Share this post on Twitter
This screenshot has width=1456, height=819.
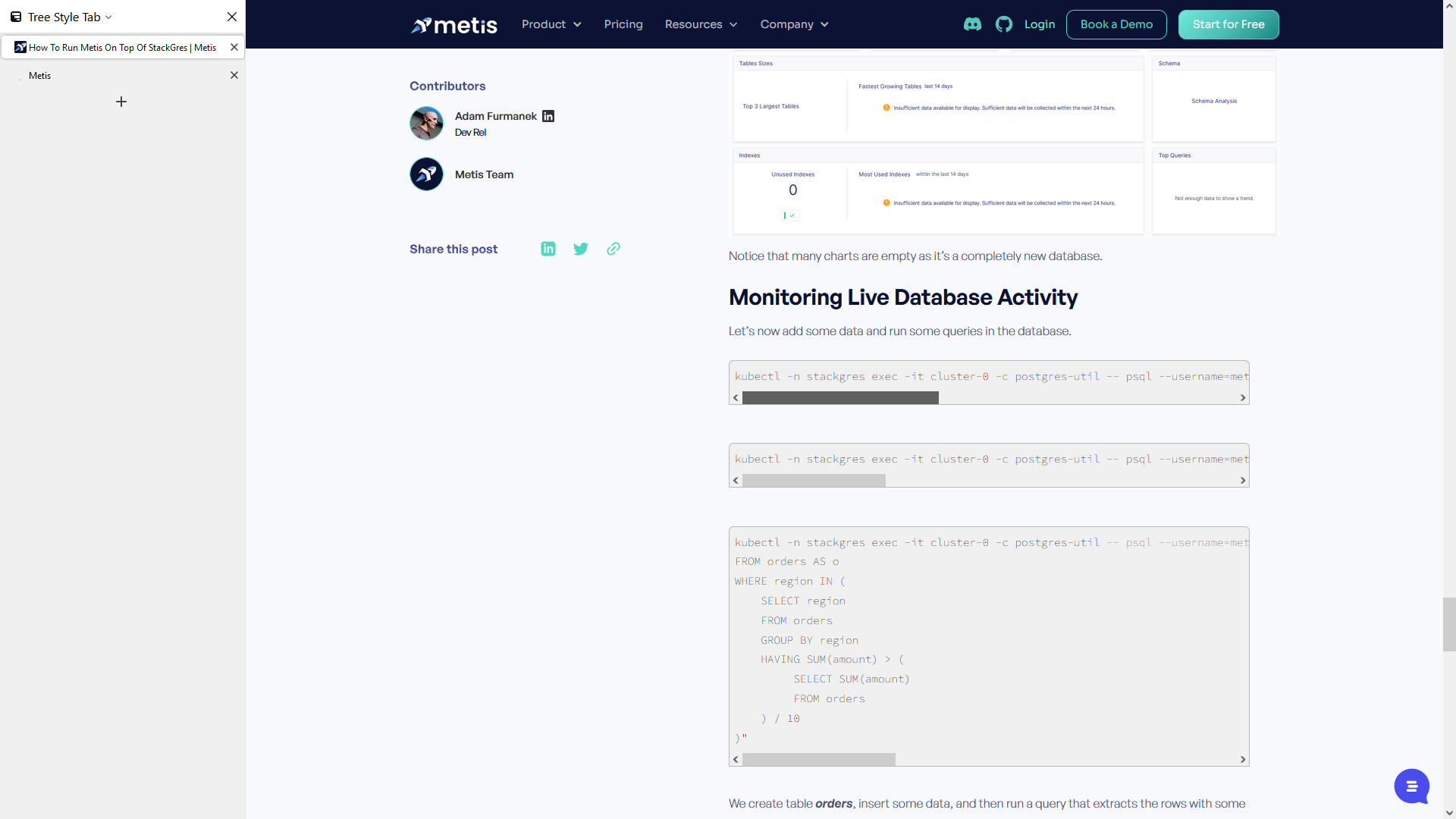pos(581,249)
